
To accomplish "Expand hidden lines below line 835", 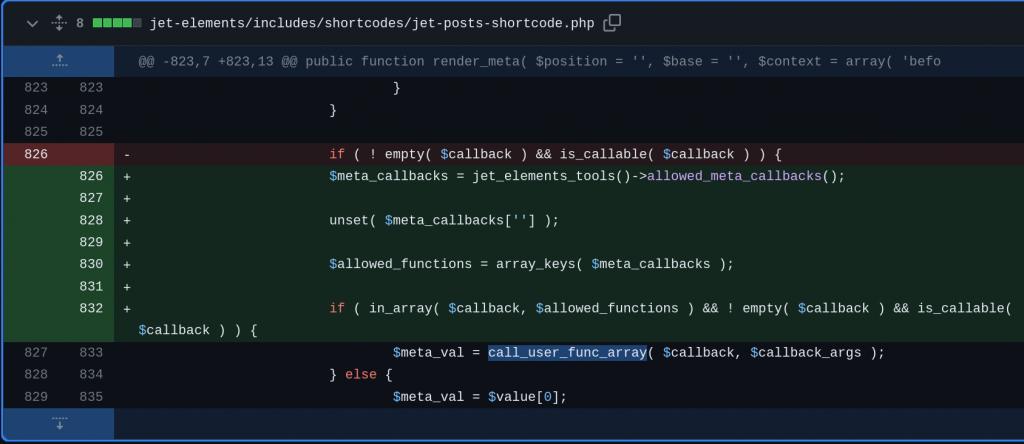I will click(59, 423).
